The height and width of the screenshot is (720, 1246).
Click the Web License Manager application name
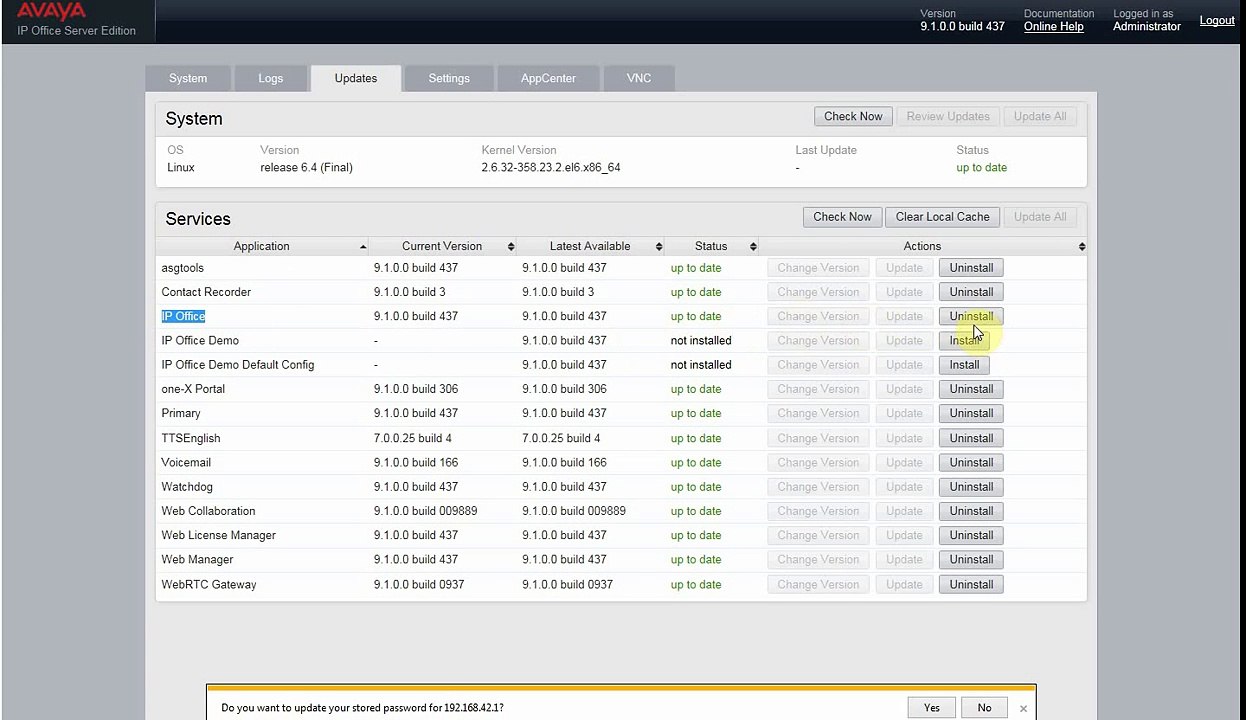click(218, 535)
